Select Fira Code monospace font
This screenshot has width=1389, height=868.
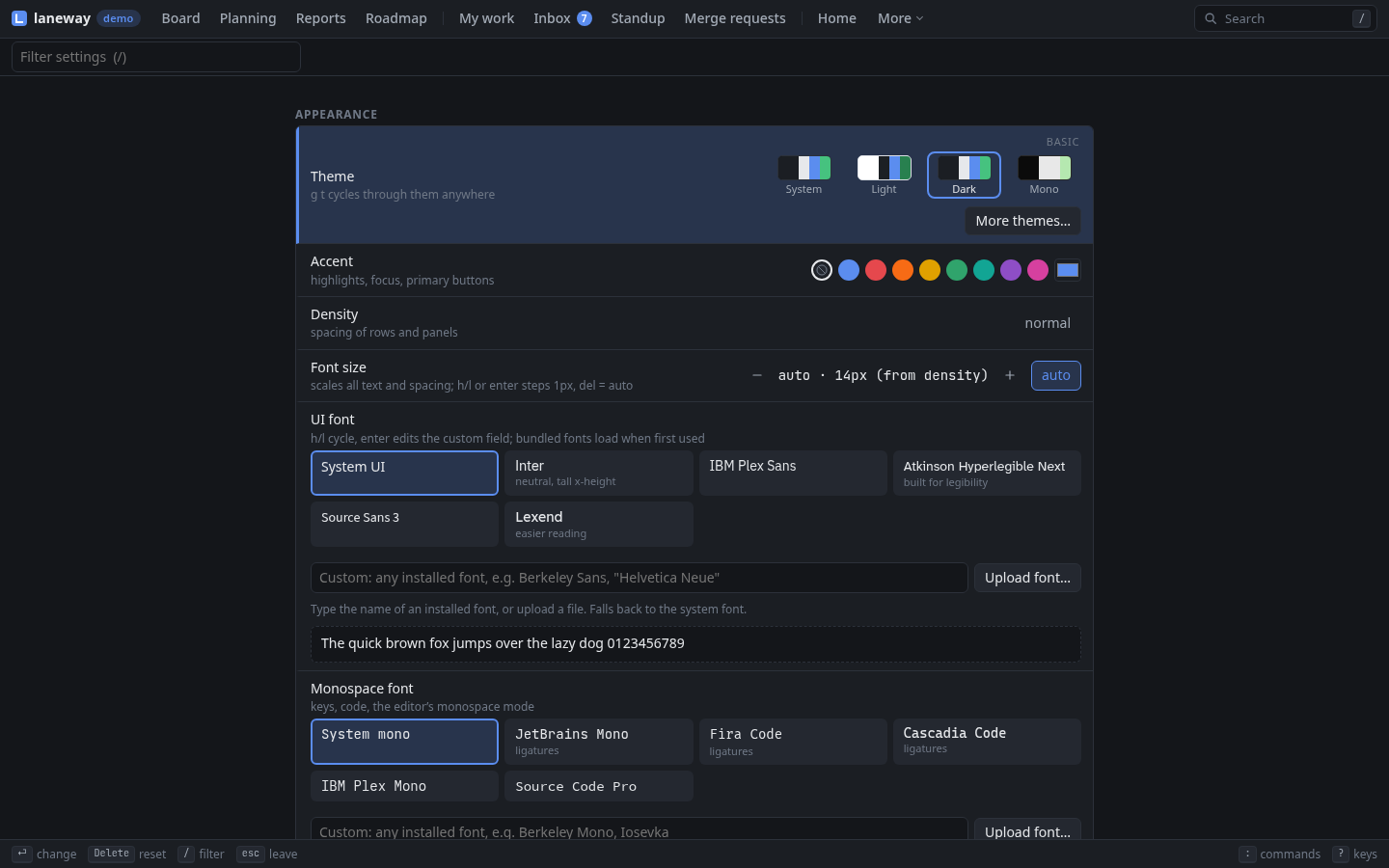pos(793,742)
